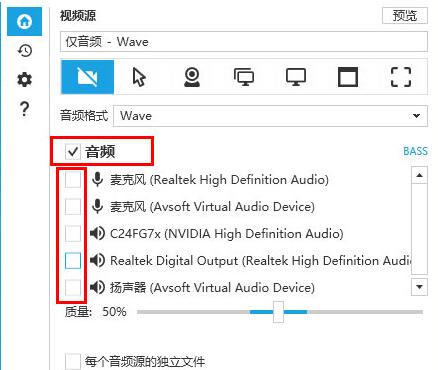Uncheck the 音频 checkbox
This screenshot has height=370, width=438.
[73, 152]
